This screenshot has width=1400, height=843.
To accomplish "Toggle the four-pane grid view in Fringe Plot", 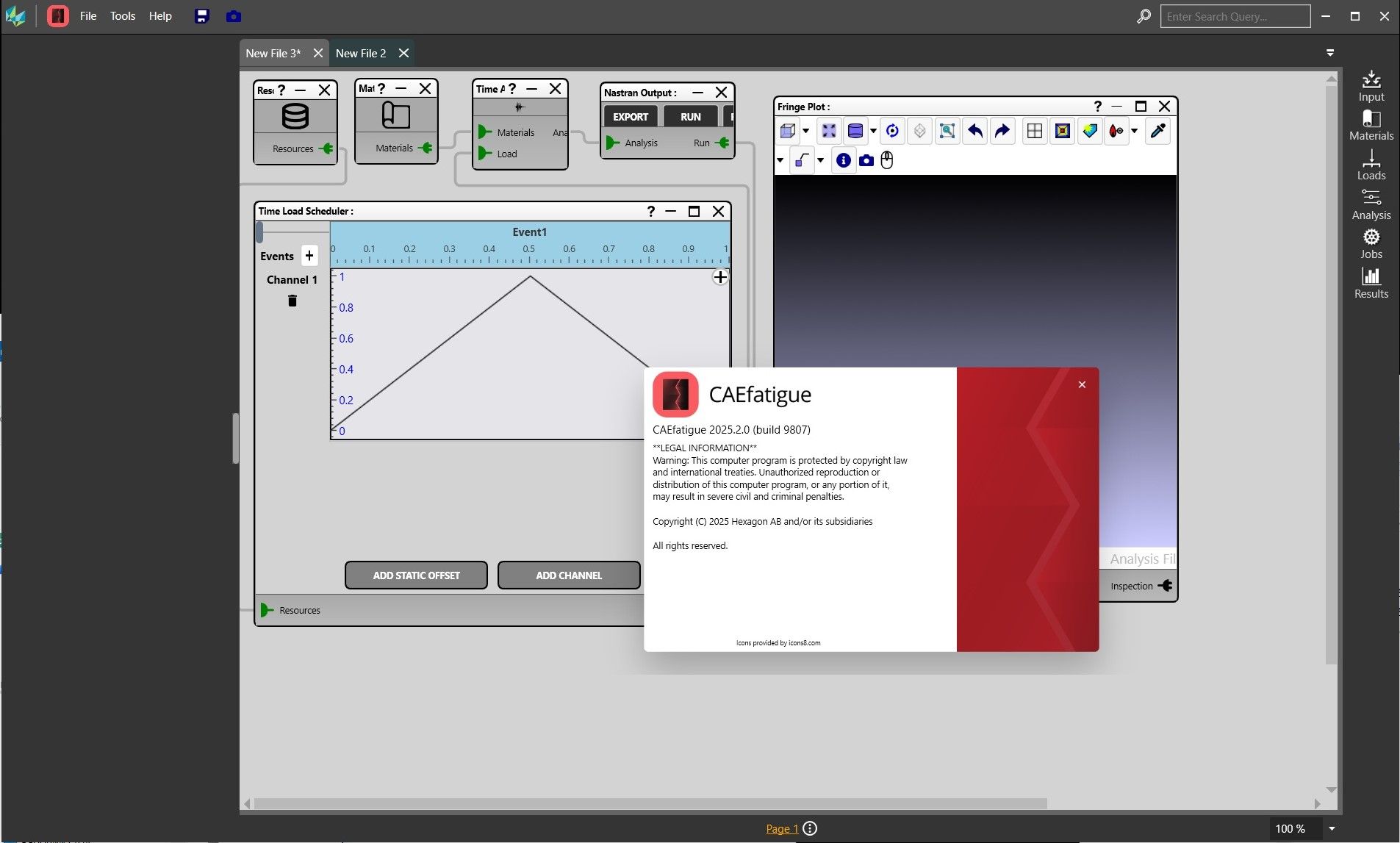I will (1034, 131).
